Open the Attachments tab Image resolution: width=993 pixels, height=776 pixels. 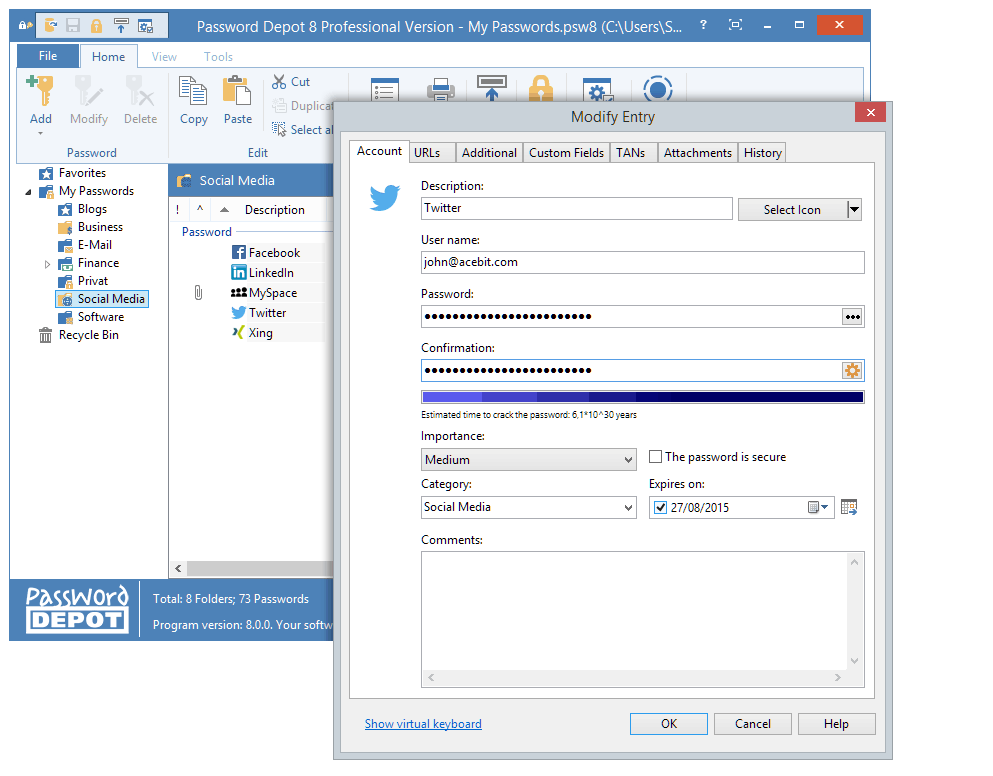(697, 153)
